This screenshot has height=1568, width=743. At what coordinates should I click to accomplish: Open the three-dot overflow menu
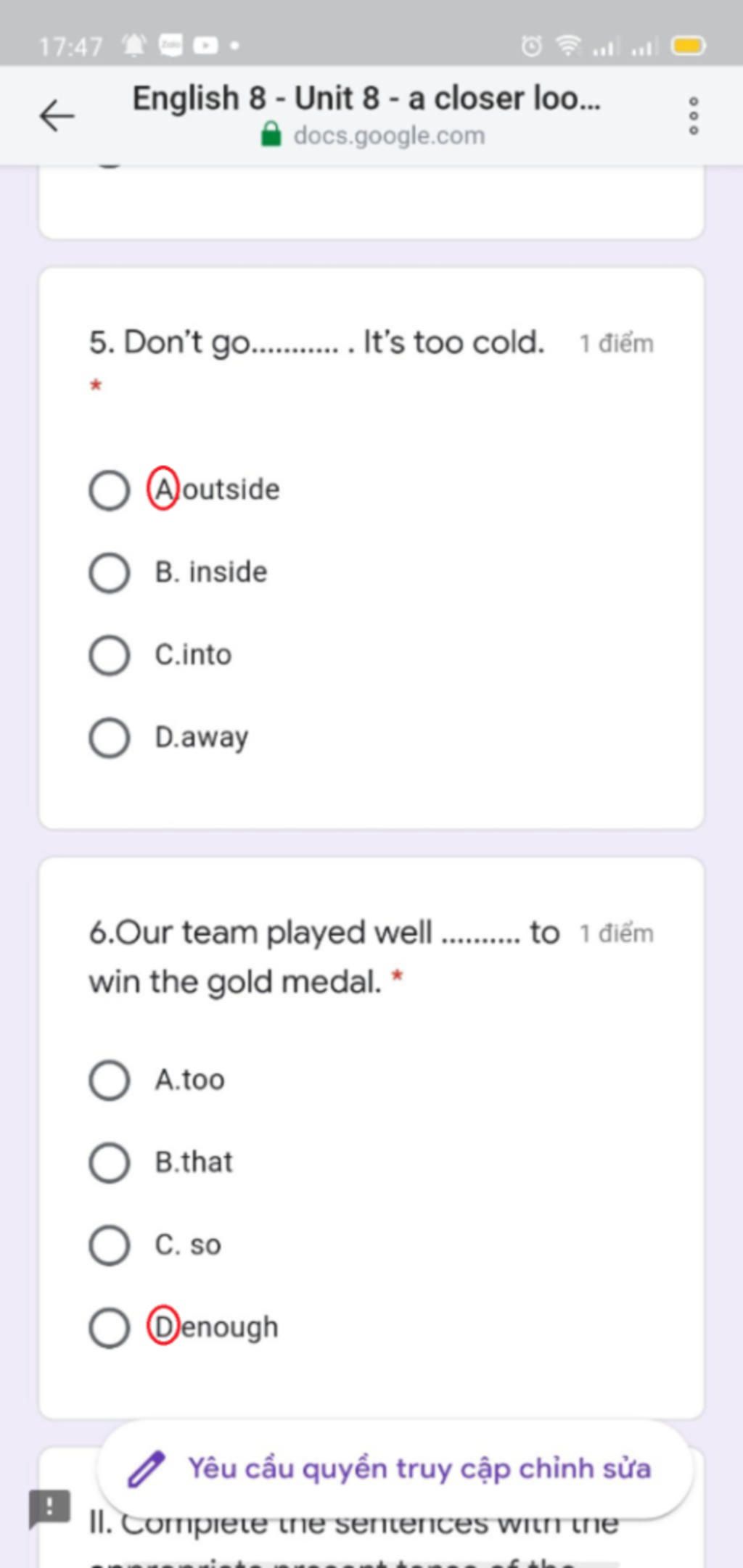click(694, 116)
